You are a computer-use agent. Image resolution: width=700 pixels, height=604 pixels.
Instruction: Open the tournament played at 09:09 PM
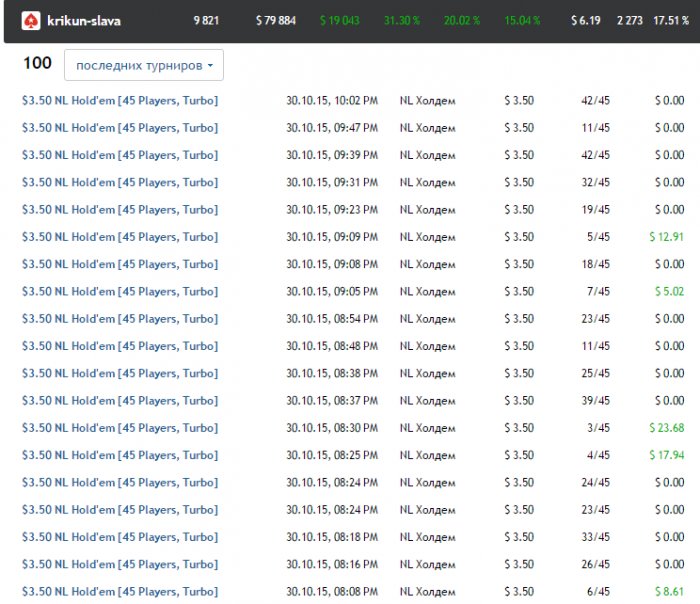(x=120, y=237)
